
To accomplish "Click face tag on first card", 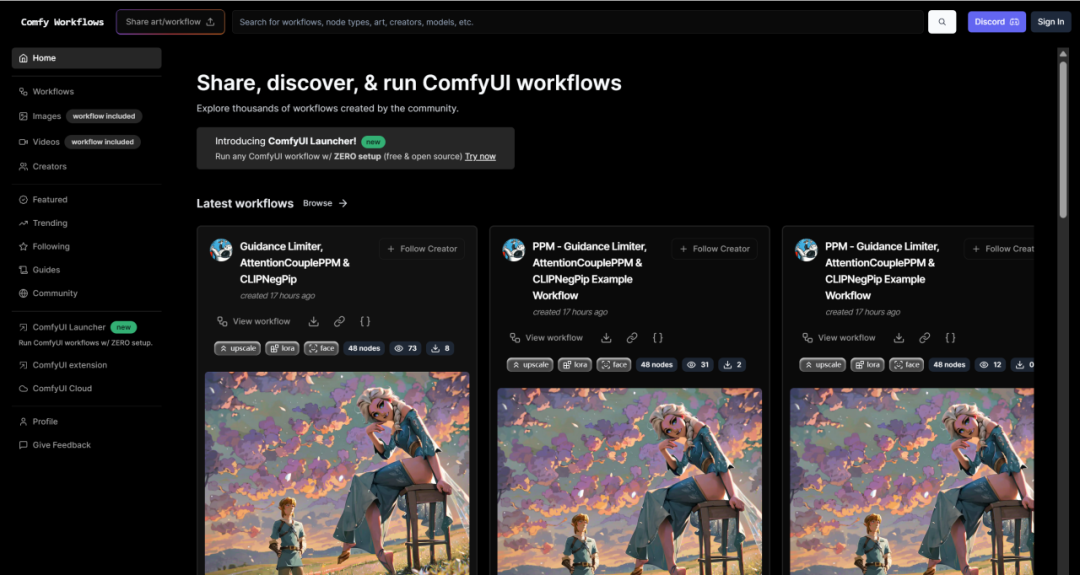I will tap(321, 348).
